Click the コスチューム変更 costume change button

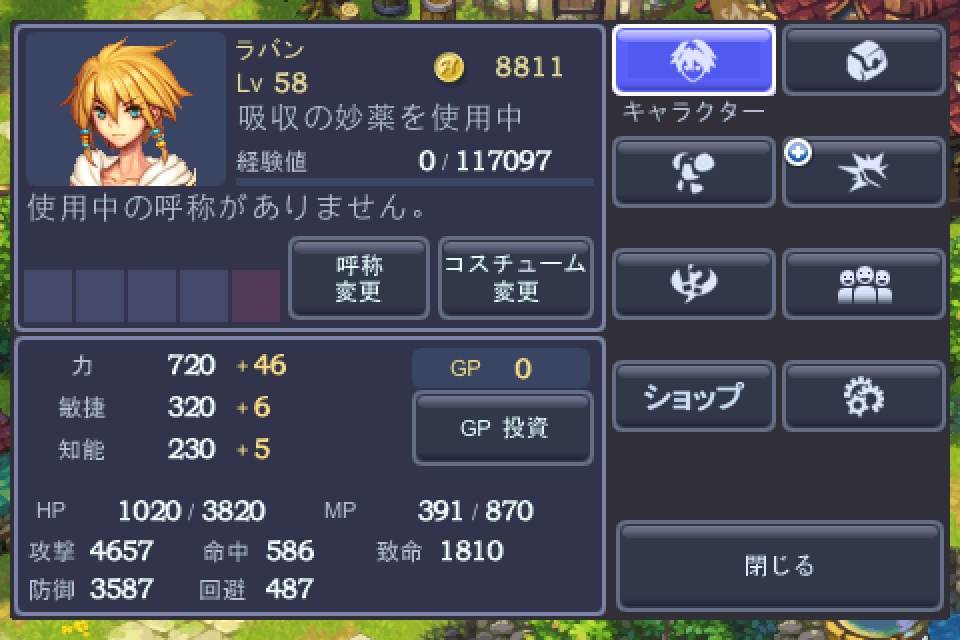click(x=516, y=278)
